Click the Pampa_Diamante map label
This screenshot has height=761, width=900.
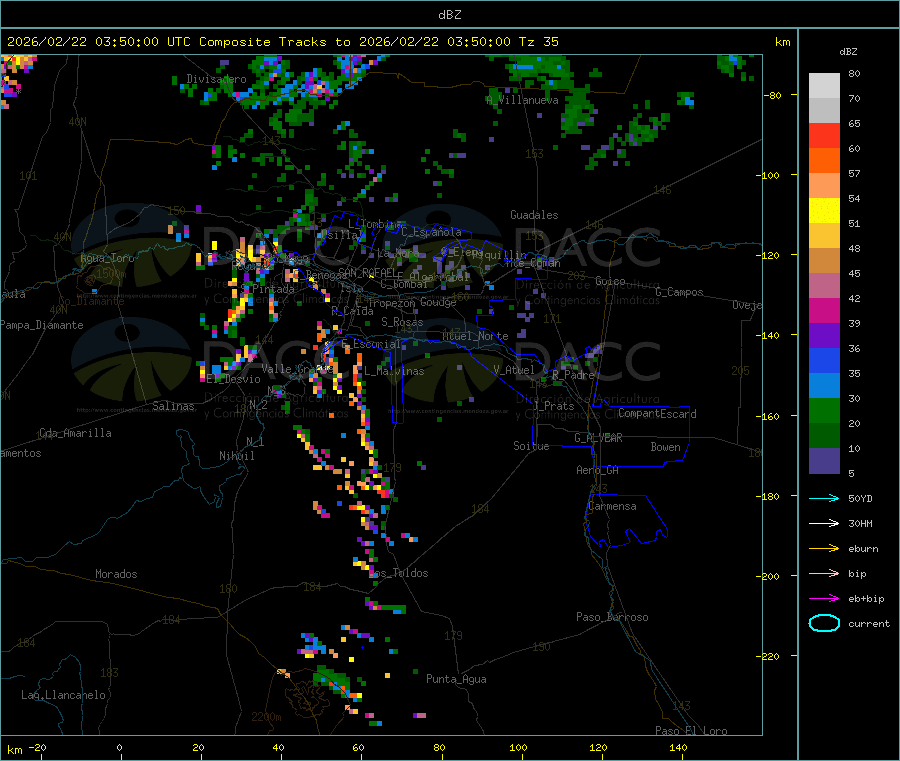[41, 325]
